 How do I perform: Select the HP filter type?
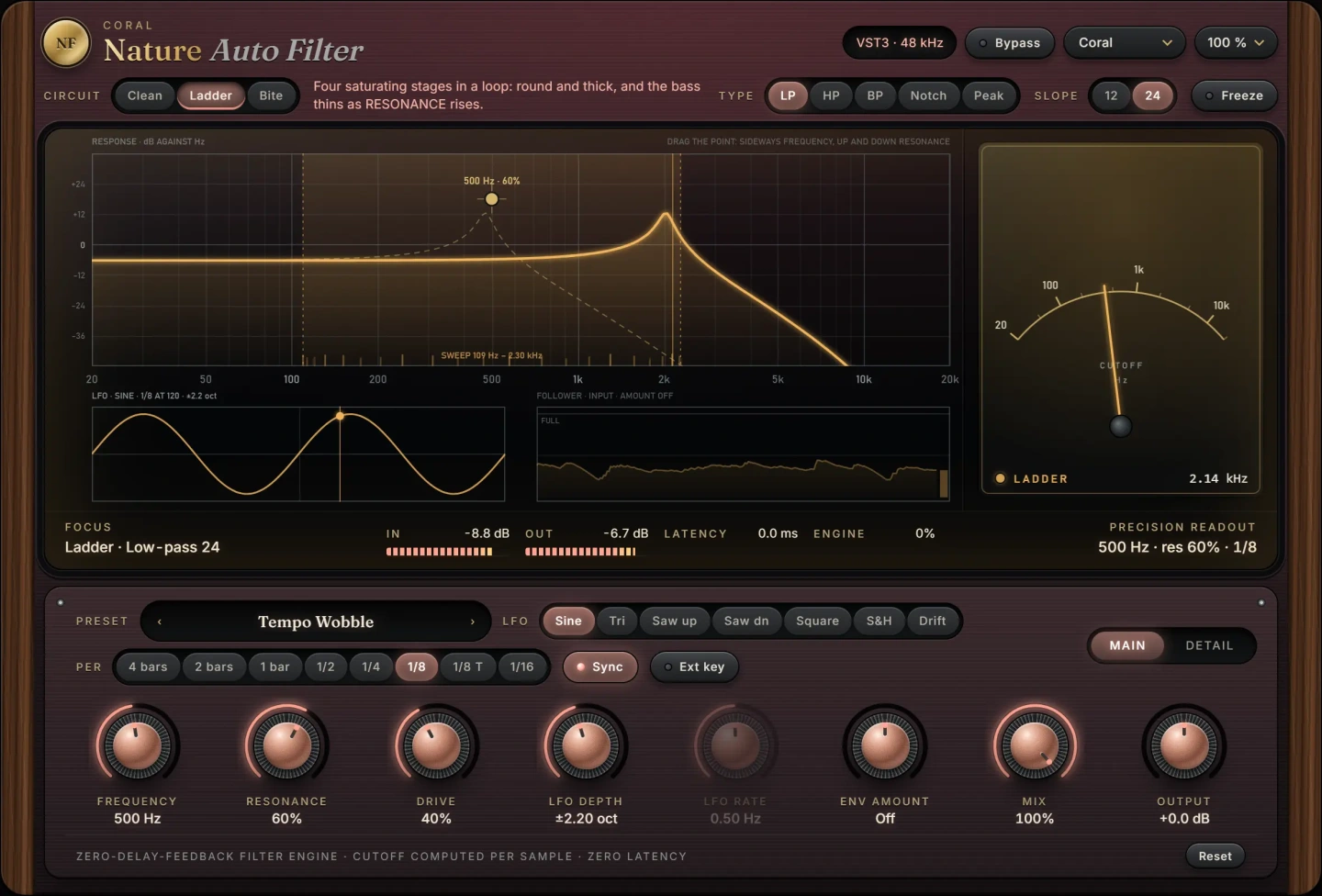tap(831, 95)
